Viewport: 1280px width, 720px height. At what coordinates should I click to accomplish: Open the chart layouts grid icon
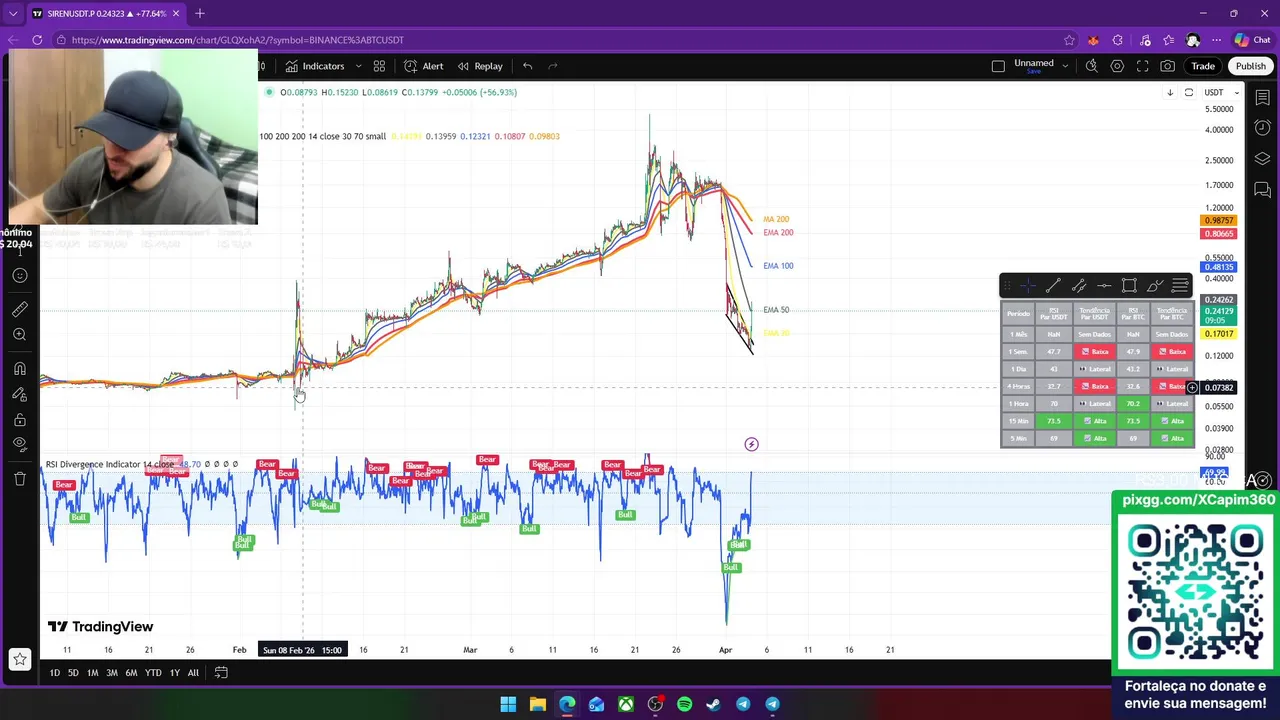click(379, 66)
